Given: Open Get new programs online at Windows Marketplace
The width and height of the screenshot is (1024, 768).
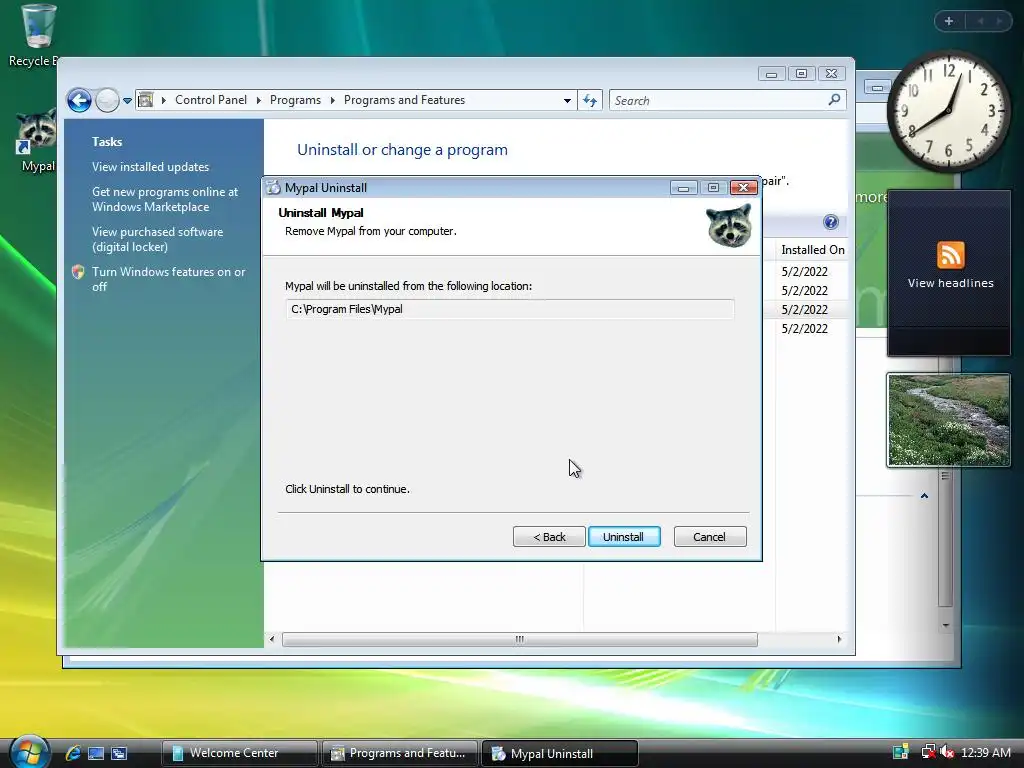Looking at the screenshot, I should 165,199.
